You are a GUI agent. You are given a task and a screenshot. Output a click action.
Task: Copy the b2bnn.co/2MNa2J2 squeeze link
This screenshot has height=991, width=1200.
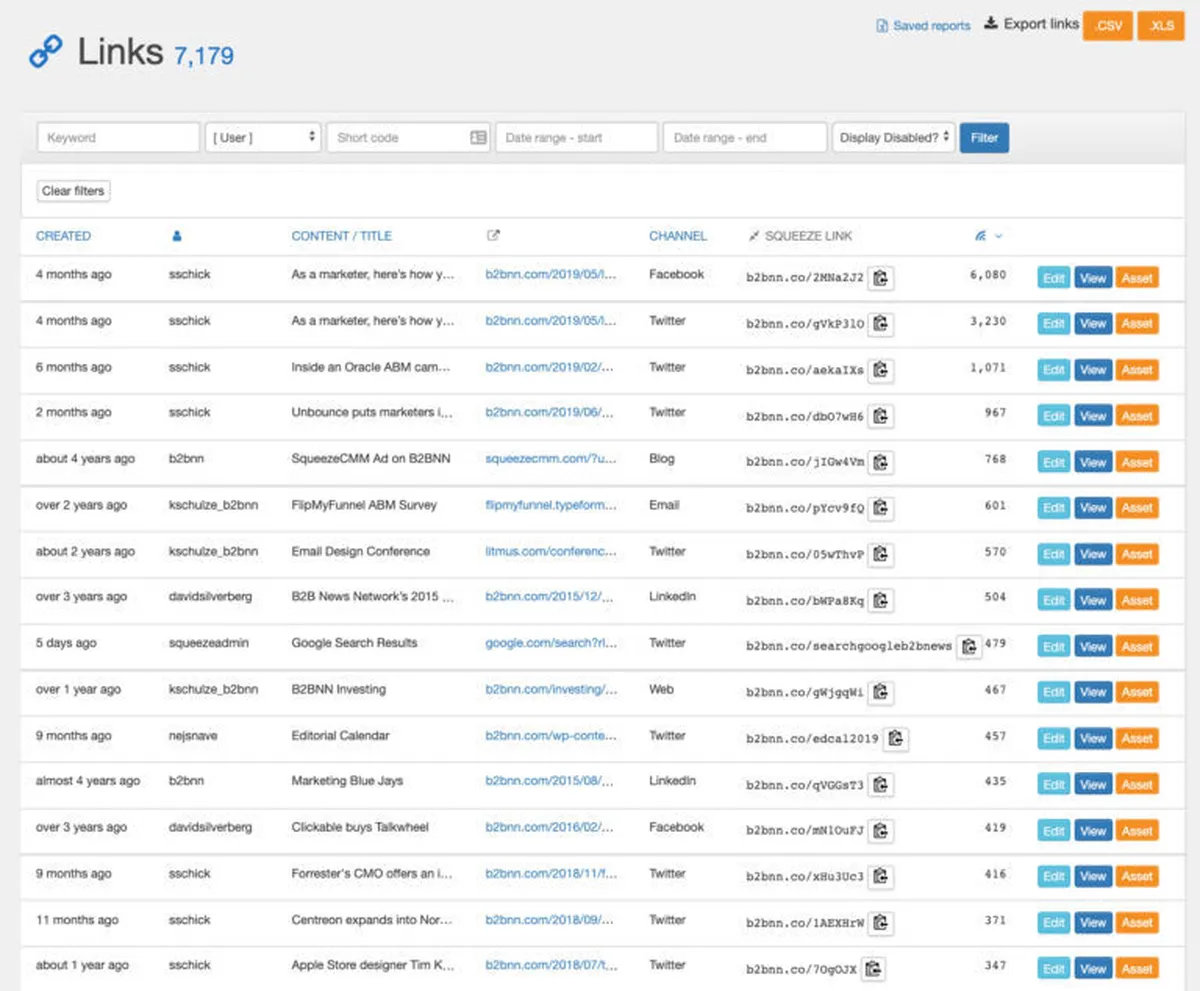point(880,278)
